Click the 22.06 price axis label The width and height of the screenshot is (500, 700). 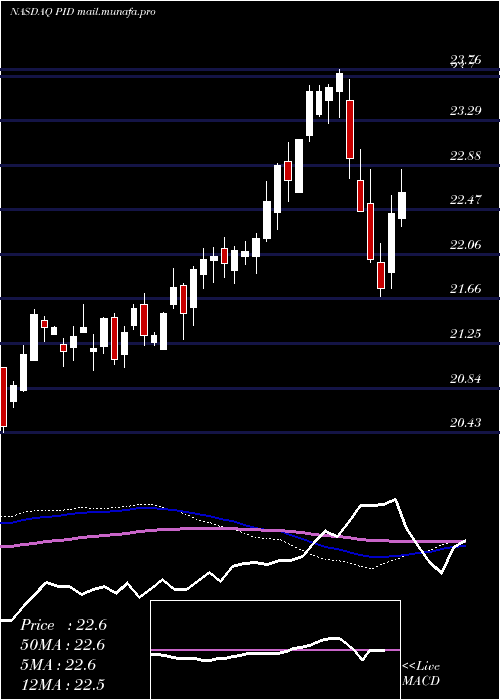(466, 245)
